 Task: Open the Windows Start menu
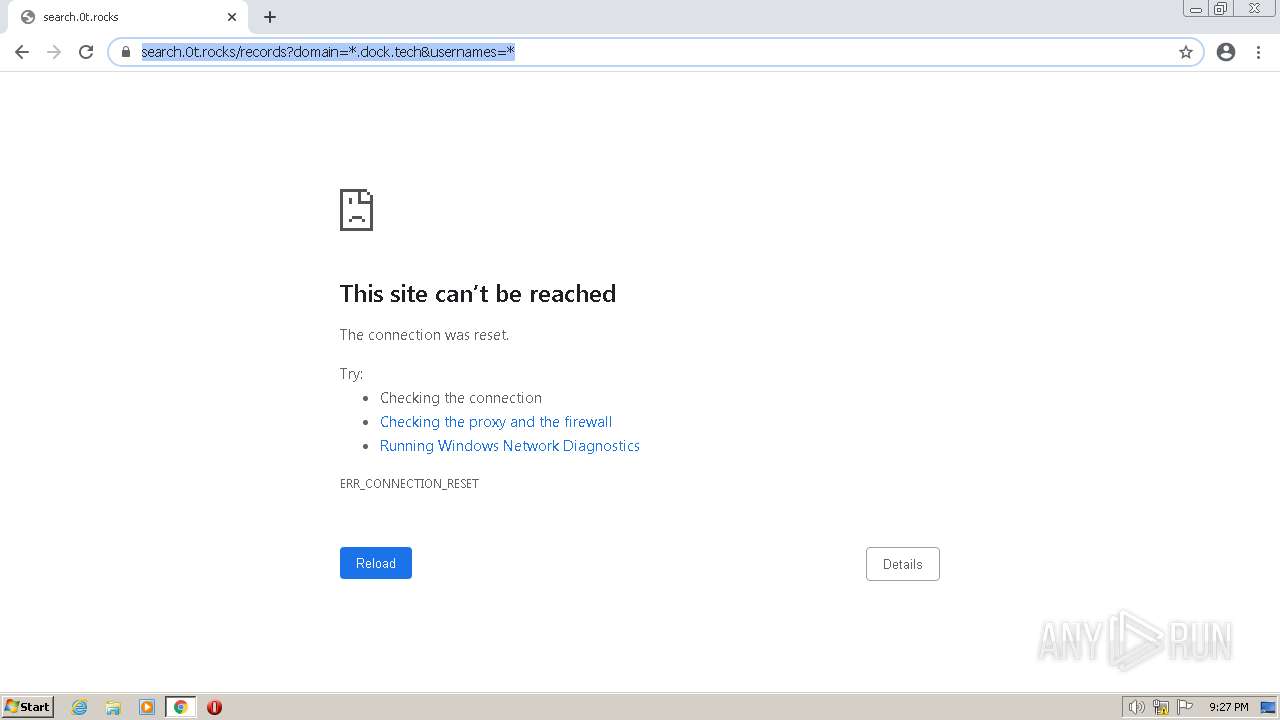[28, 707]
